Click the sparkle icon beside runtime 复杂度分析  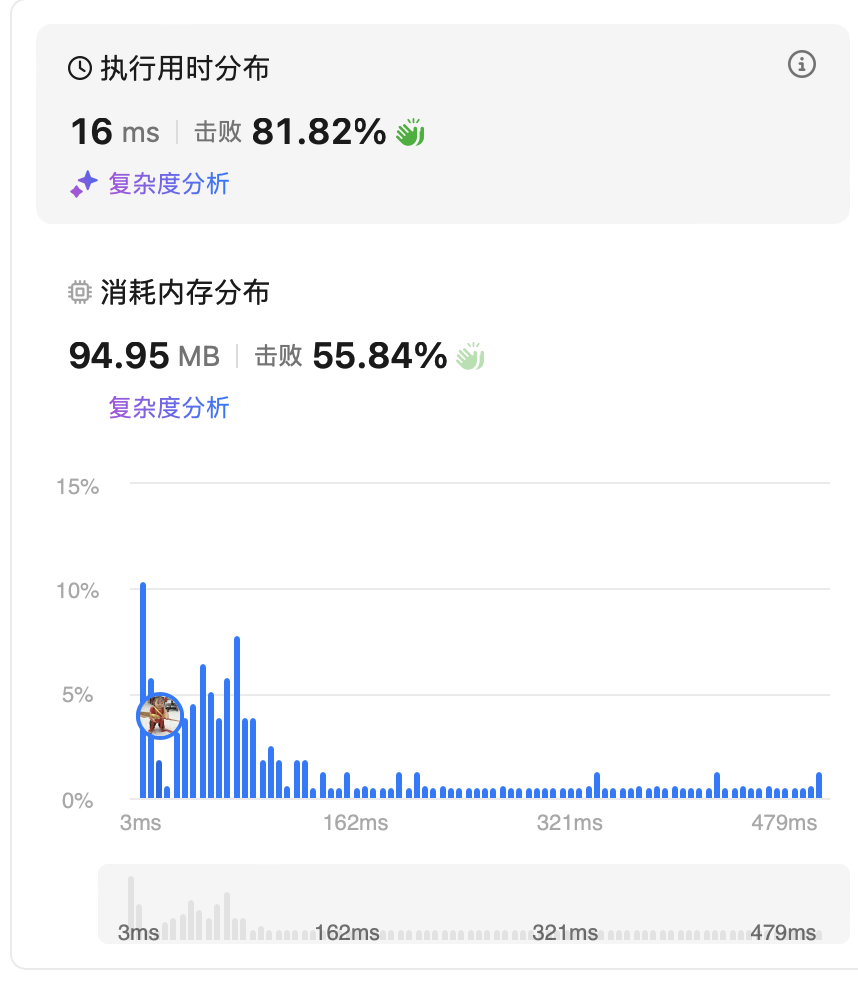pyautogui.click(x=83, y=184)
